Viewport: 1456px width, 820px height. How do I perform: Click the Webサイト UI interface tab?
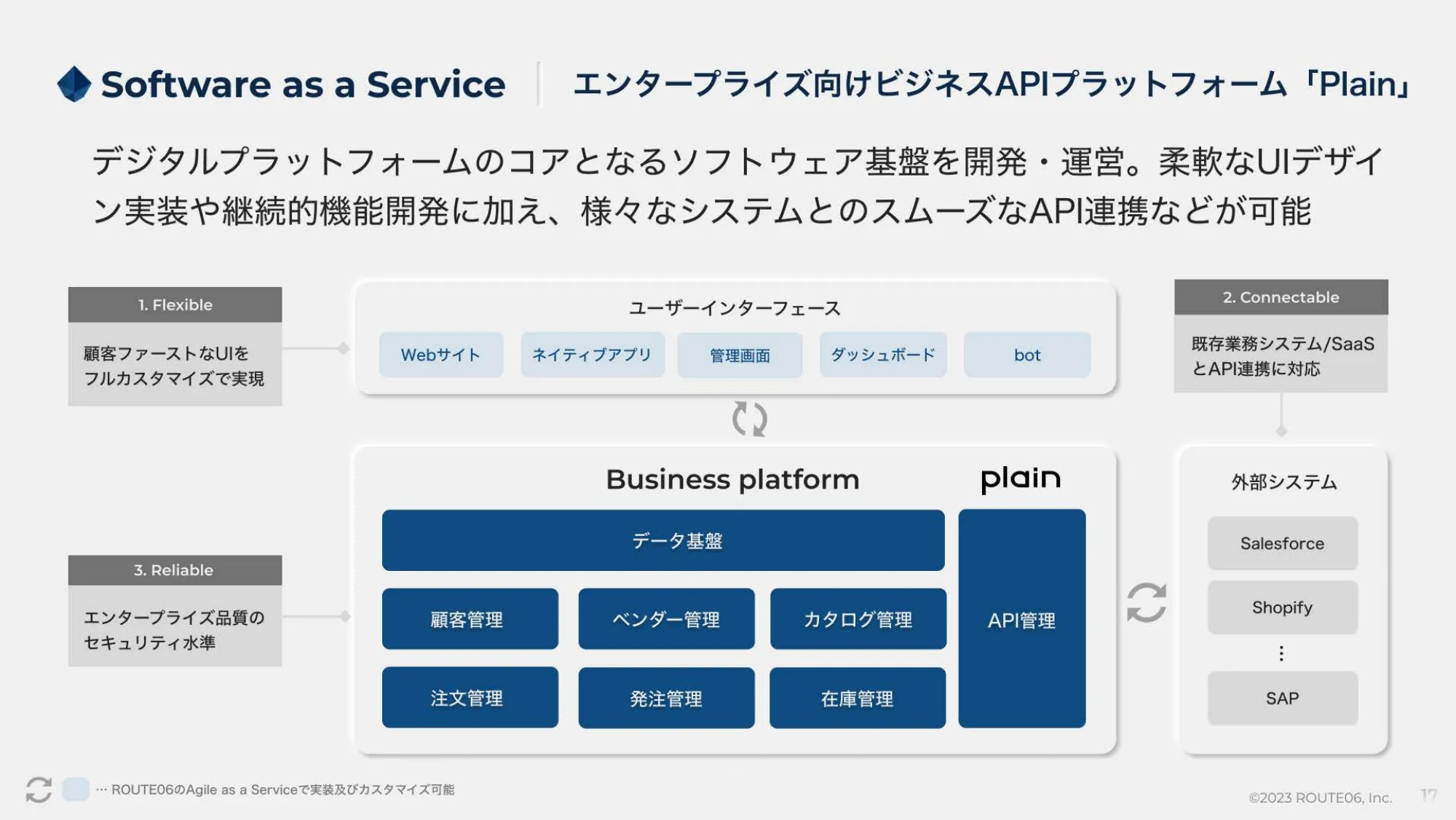point(440,354)
